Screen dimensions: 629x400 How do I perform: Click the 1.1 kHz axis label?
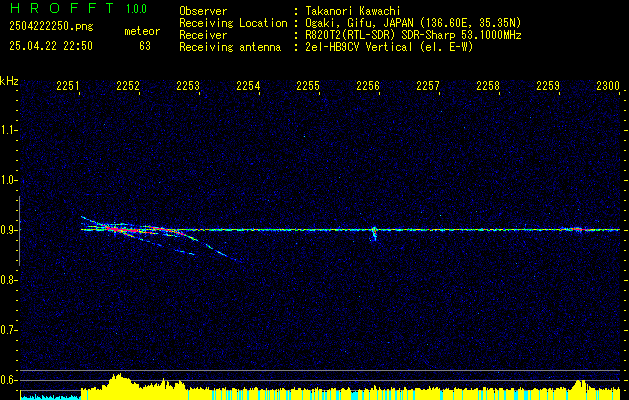[x=8, y=130]
